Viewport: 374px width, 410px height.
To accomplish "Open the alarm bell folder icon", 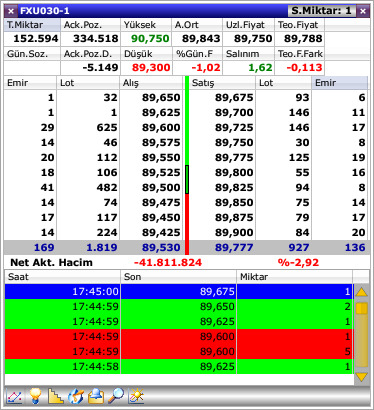I will pyautogui.click(x=96, y=396).
